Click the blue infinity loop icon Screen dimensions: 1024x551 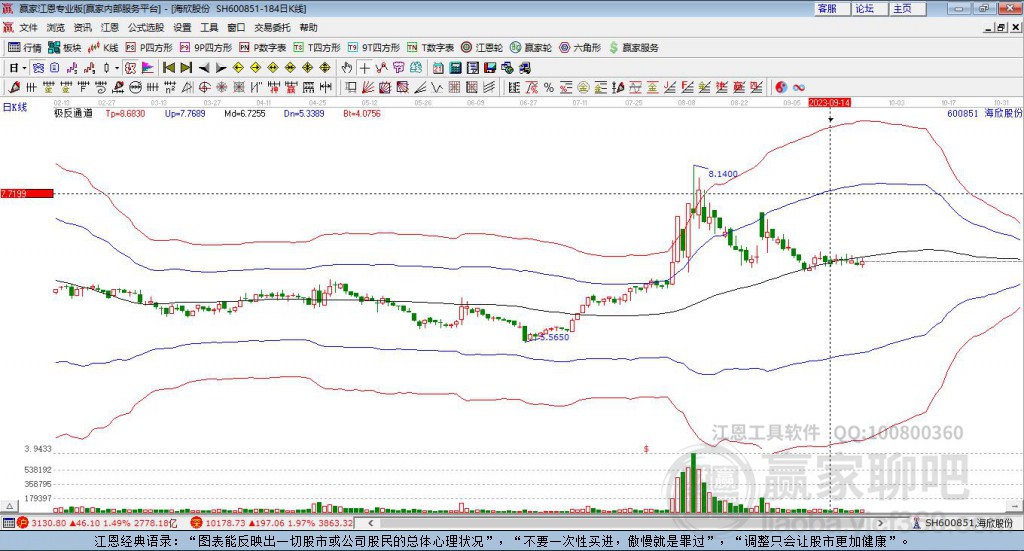point(799,87)
